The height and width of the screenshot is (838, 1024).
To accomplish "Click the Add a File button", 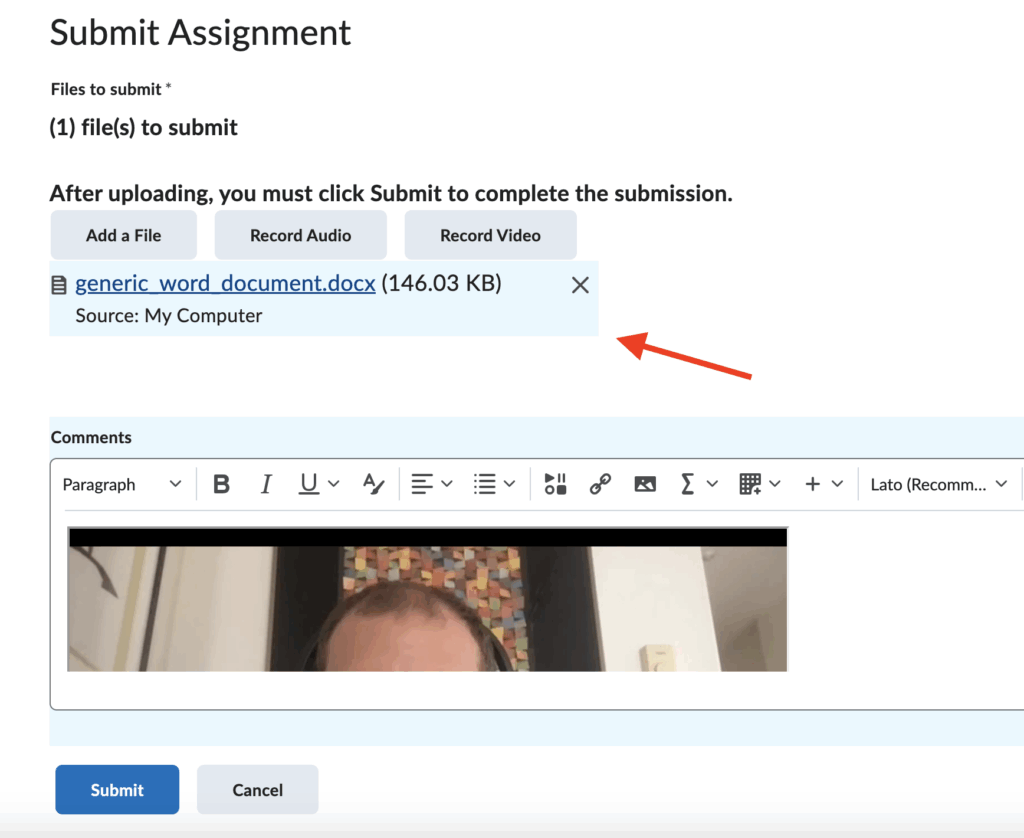I will point(123,236).
